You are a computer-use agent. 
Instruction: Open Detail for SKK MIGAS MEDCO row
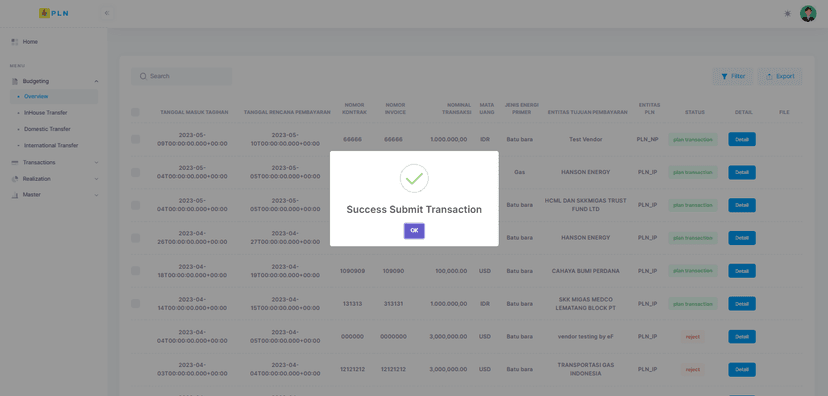point(742,304)
